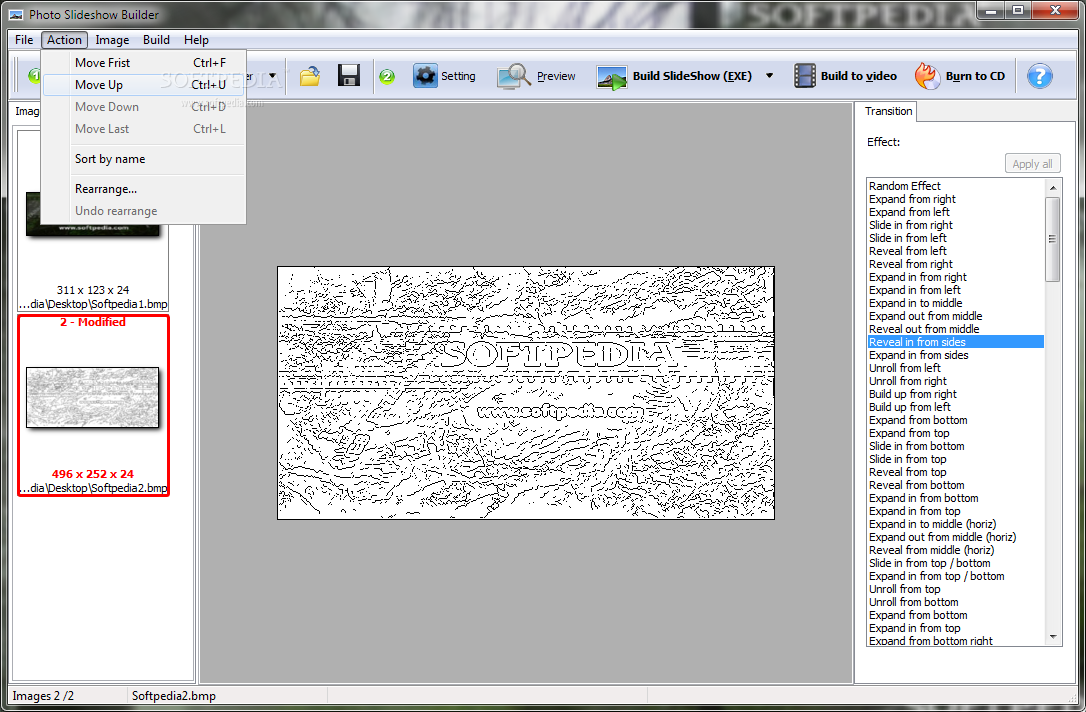Image resolution: width=1086 pixels, height=712 pixels.
Task: Select Reveal in from sides effect
Action: (955, 342)
